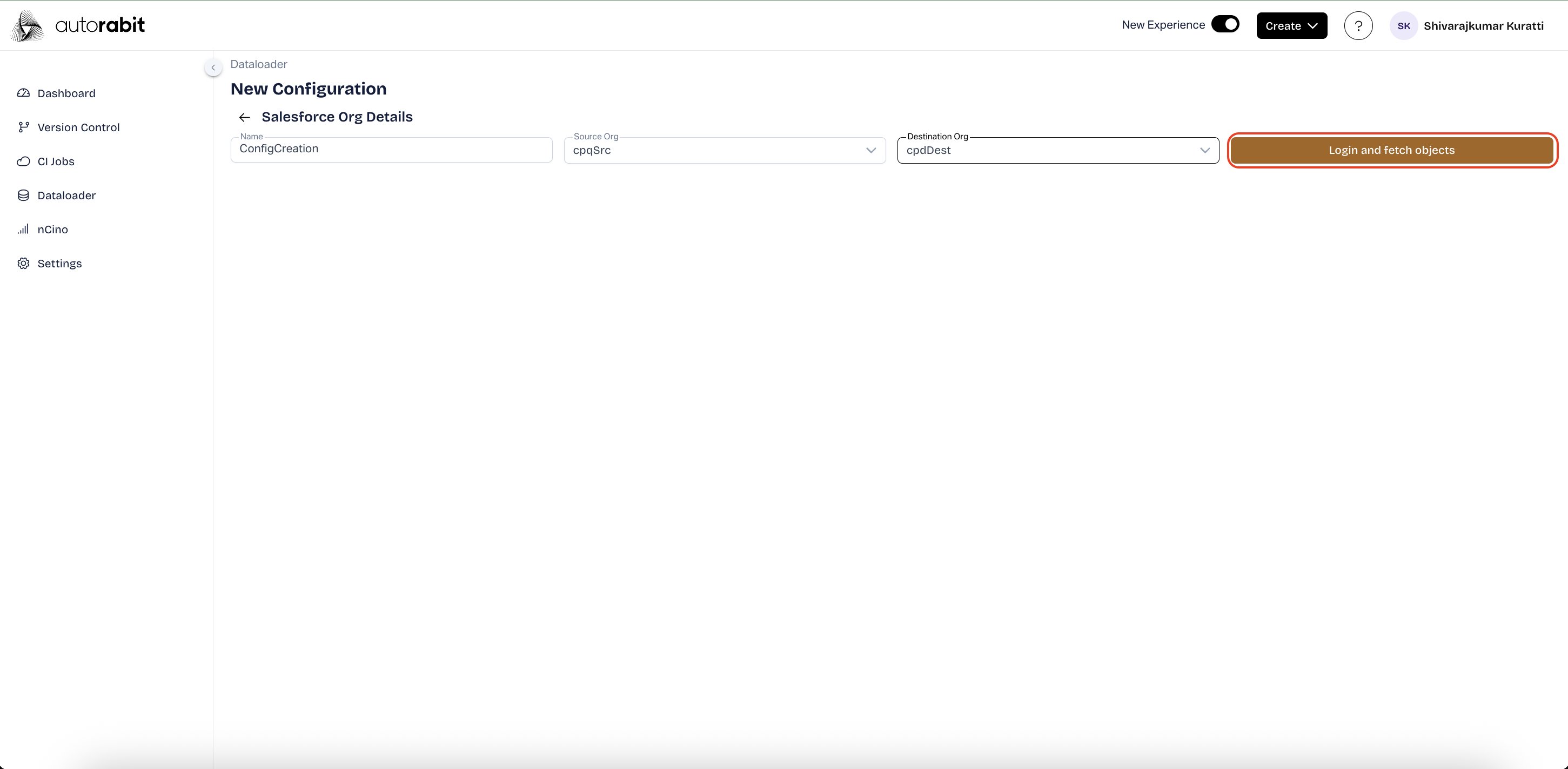
Task: Toggle the New Experience switch
Action: point(1225,24)
